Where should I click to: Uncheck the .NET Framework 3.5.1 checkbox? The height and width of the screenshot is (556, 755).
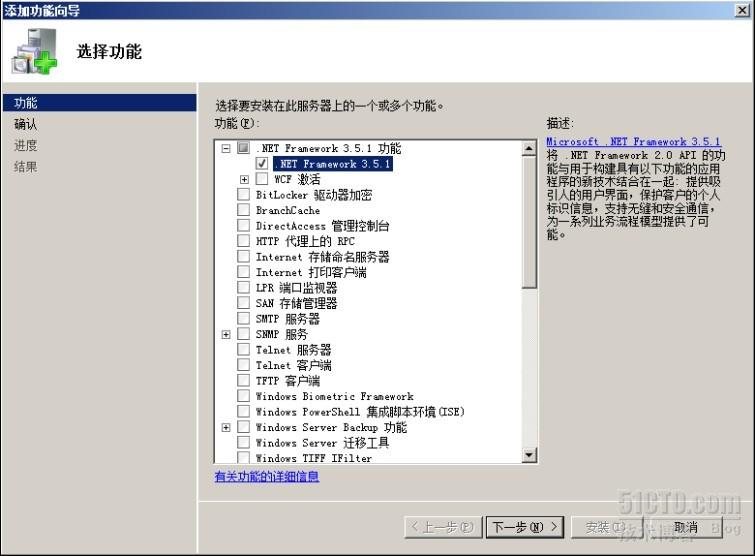coord(262,163)
